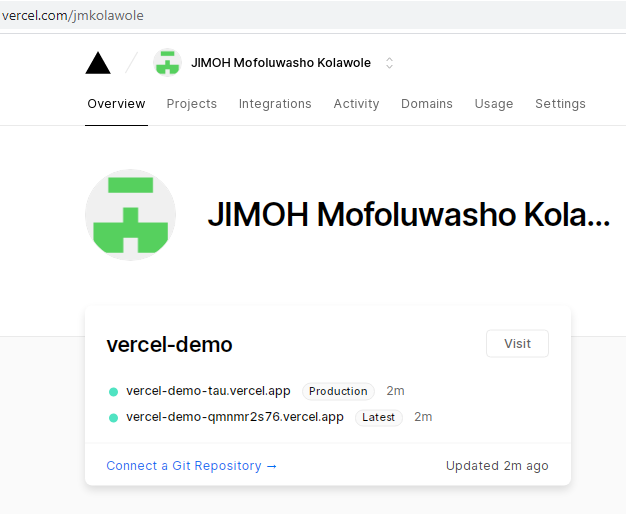Open vercel-demo-tau.vercel.app deployment link
This screenshot has width=626, height=514.
tap(208, 391)
